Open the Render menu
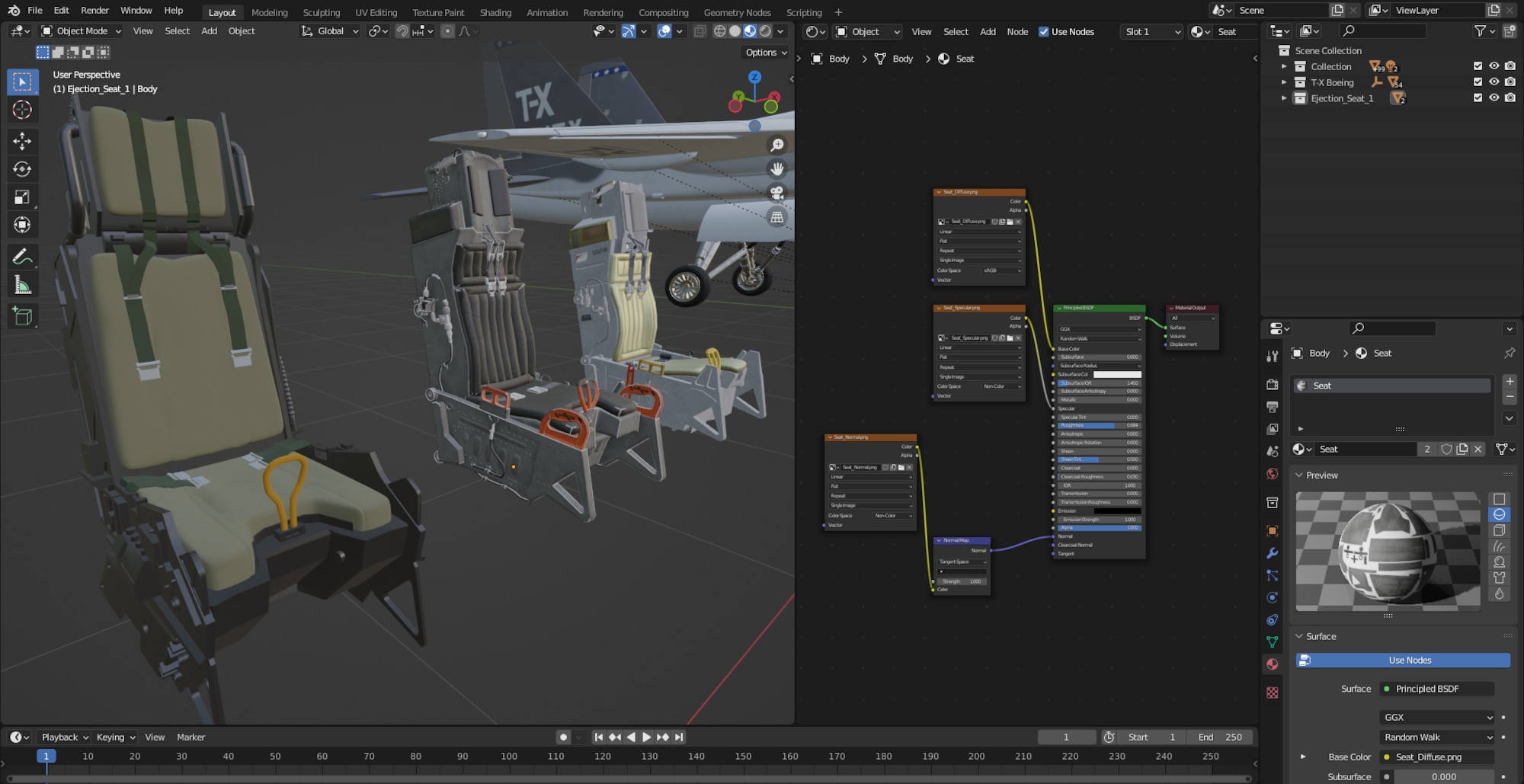This screenshot has height=784, width=1524. point(94,11)
